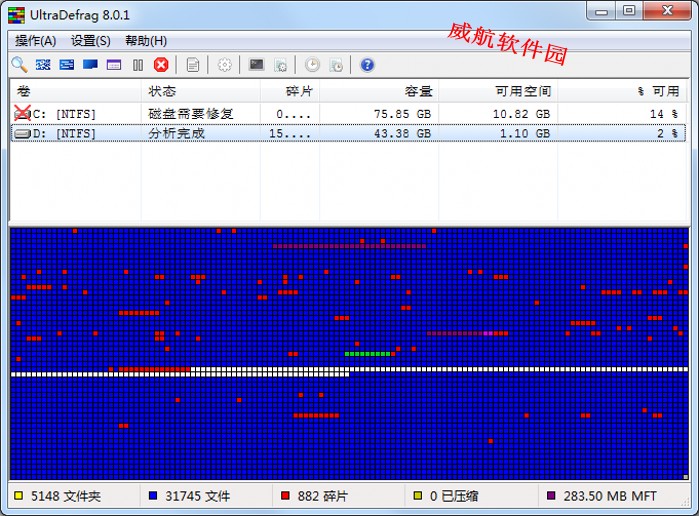
Task: Open the fragmentation report document icon
Action: [x=193, y=65]
